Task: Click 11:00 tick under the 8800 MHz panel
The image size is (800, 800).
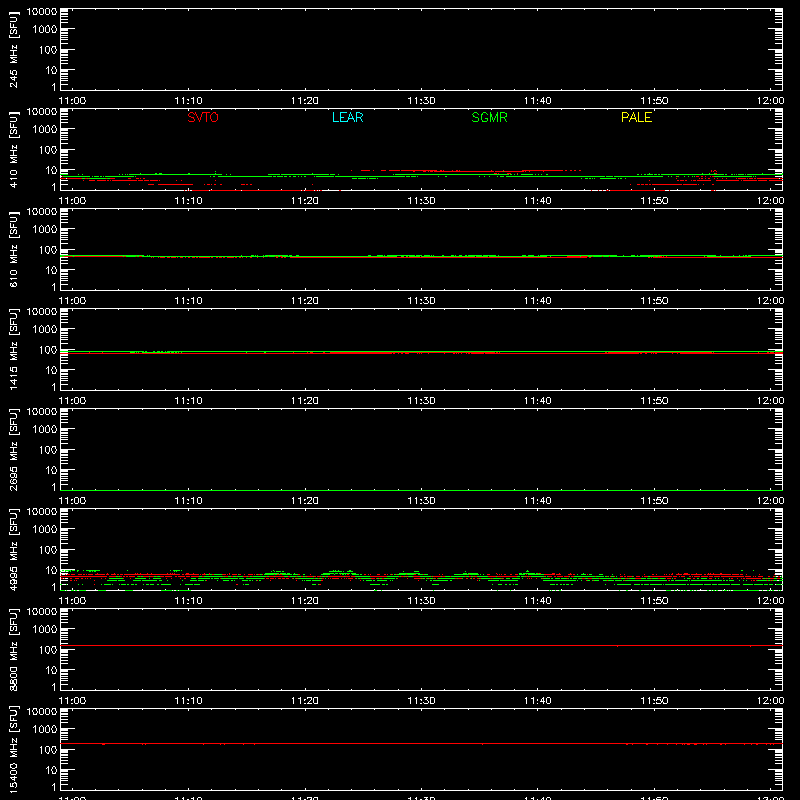Action: [72, 701]
